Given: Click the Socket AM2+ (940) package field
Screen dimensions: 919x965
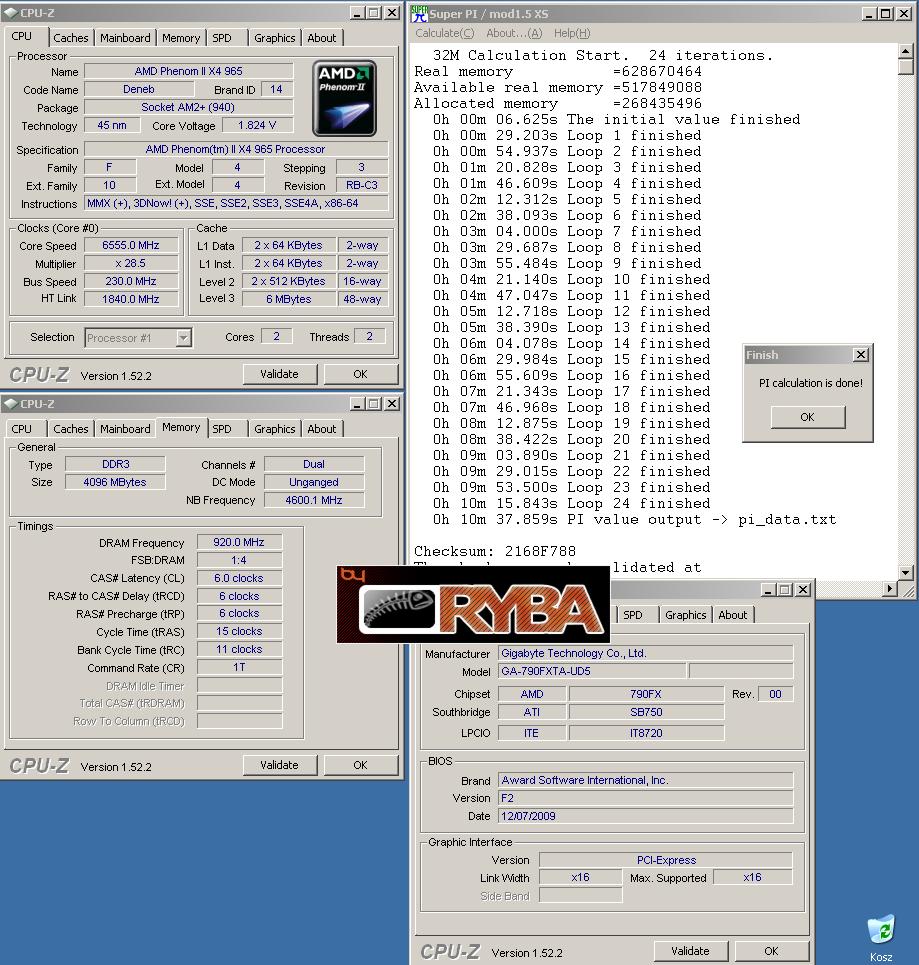Looking at the screenshot, I should pos(188,107).
